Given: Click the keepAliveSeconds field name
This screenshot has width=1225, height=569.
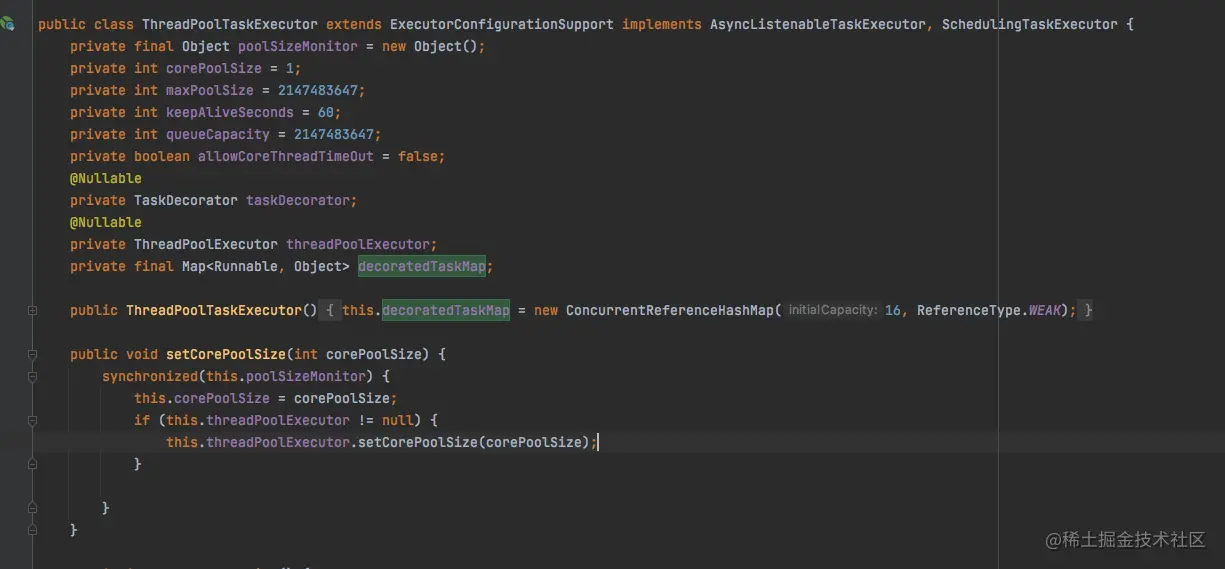Looking at the screenshot, I should [x=230, y=112].
